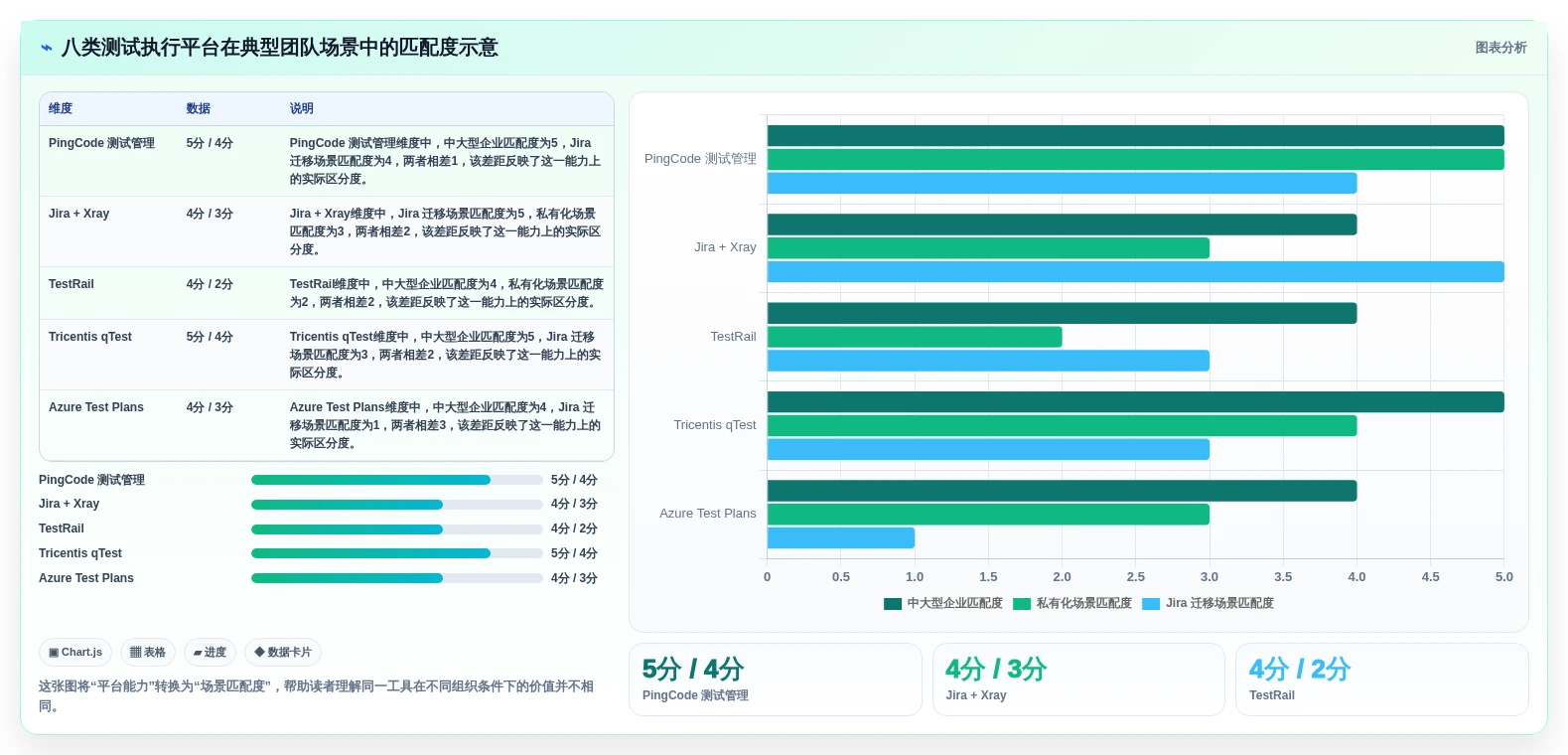Toggle Jira 迁移场景匹配度 legend swatch

1151,603
